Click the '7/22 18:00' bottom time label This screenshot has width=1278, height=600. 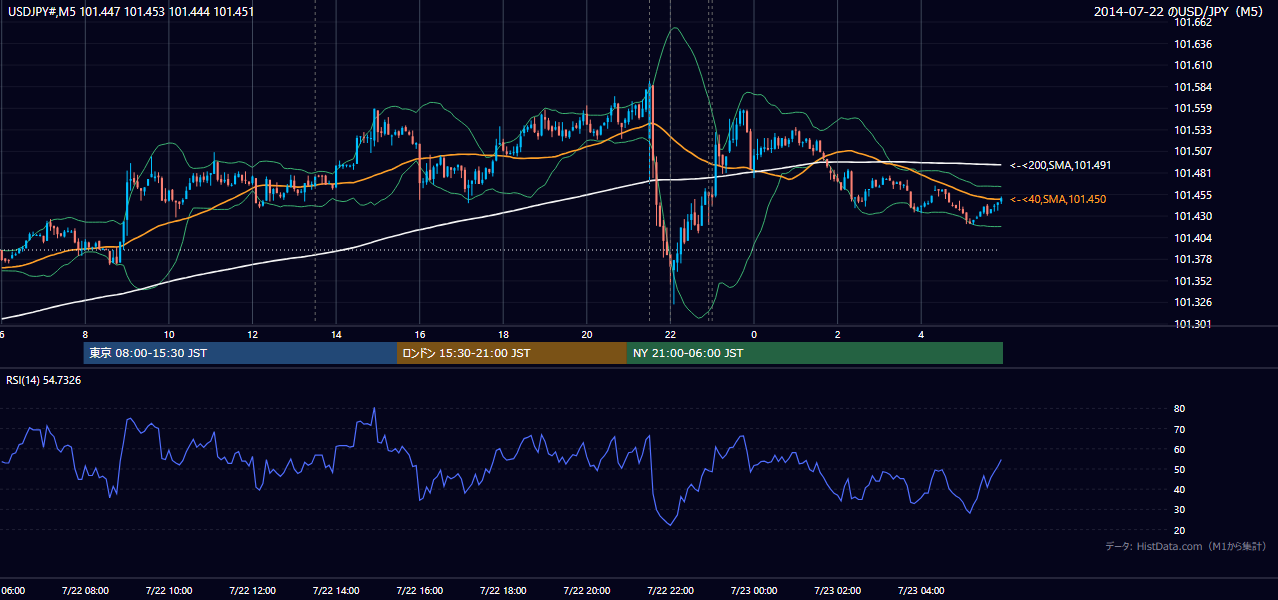tap(503, 590)
